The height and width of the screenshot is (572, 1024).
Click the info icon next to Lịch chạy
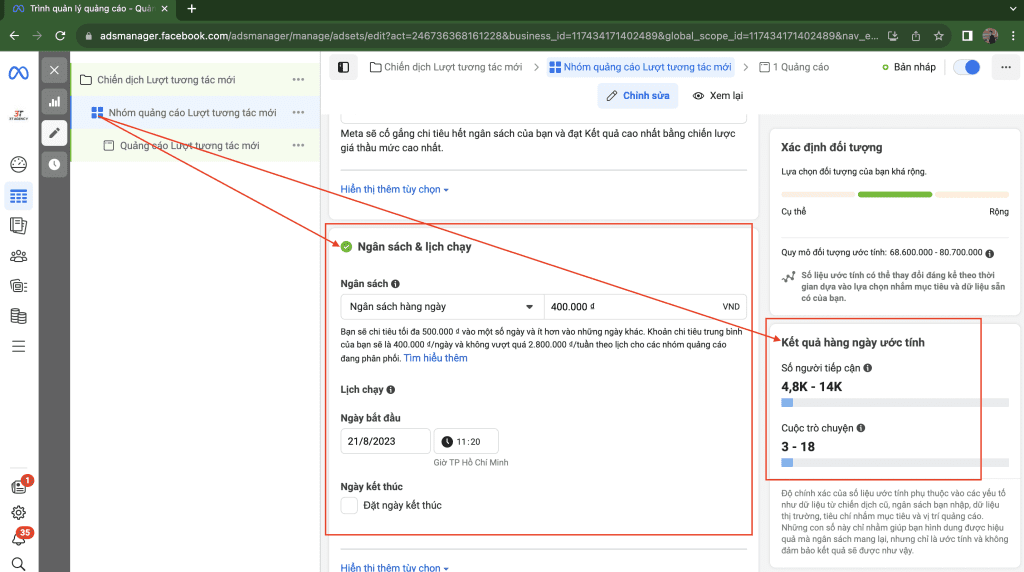click(x=391, y=389)
